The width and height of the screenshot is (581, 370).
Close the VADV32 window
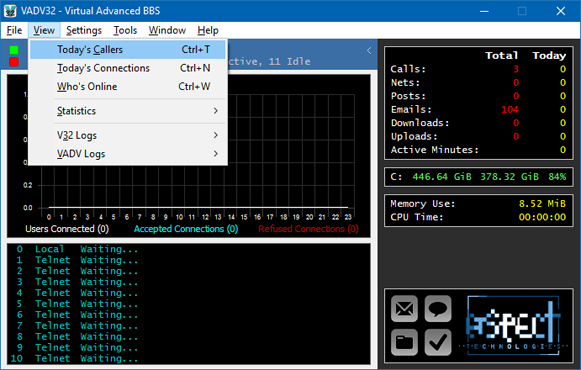(561, 11)
